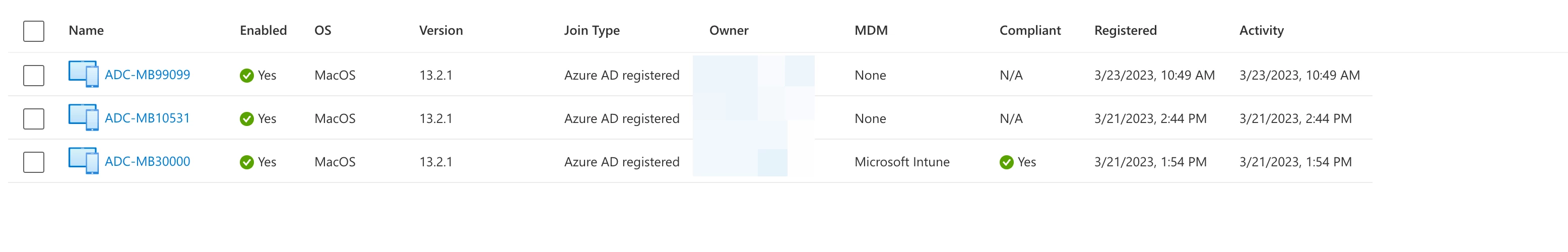The width and height of the screenshot is (1568, 252).
Task: Sort by Compliant column header
Action: tap(1030, 30)
